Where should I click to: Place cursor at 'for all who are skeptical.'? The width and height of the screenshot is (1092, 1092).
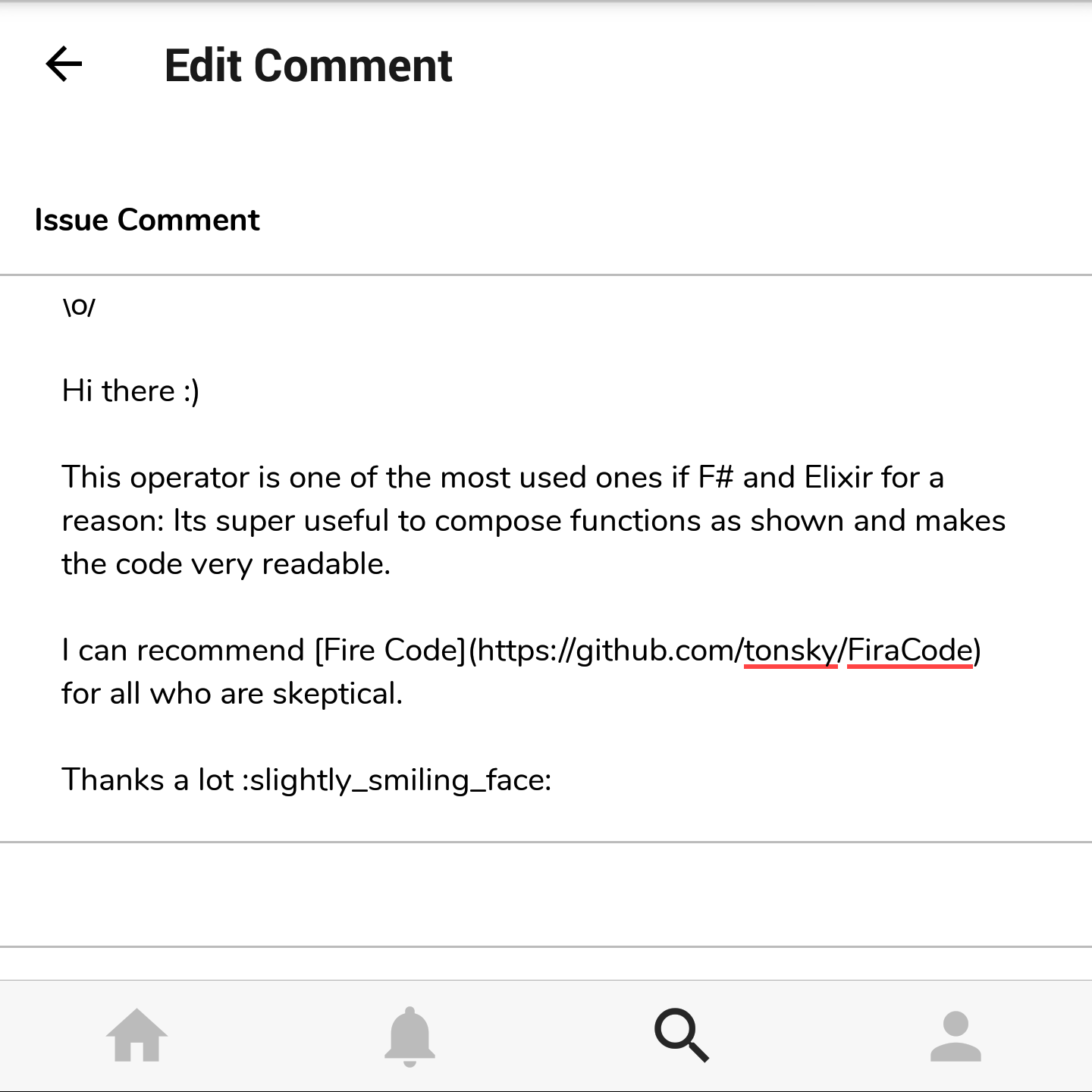(232, 694)
